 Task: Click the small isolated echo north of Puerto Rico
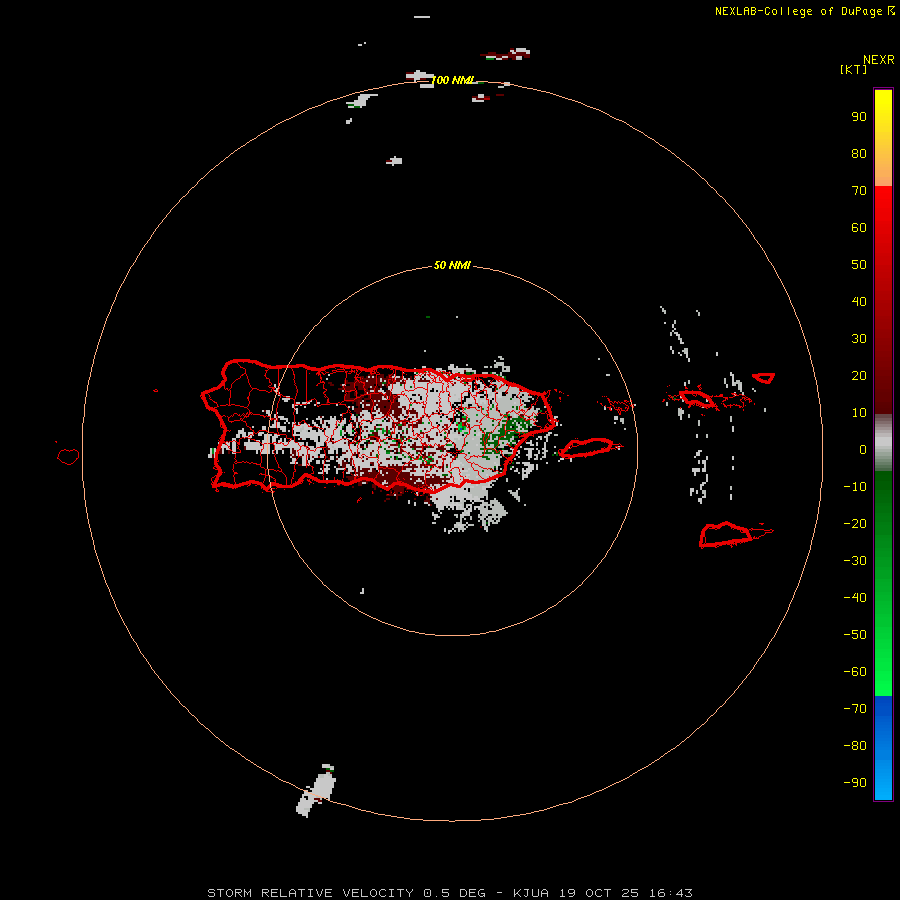pos(394,161)
